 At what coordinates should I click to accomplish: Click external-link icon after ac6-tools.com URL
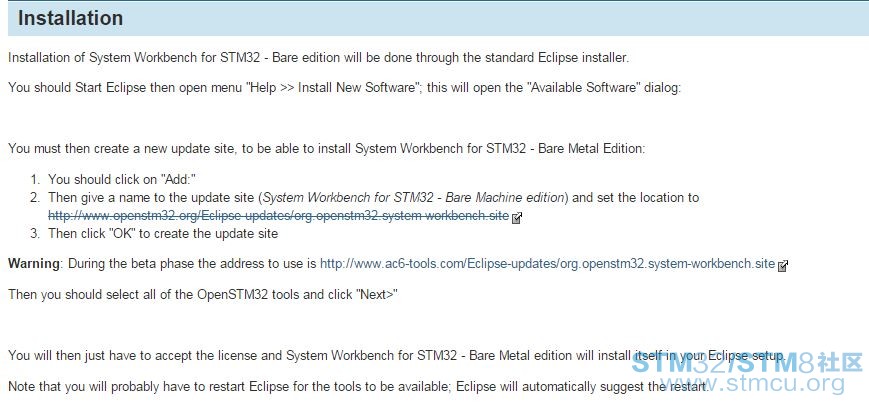click(783, 266)
